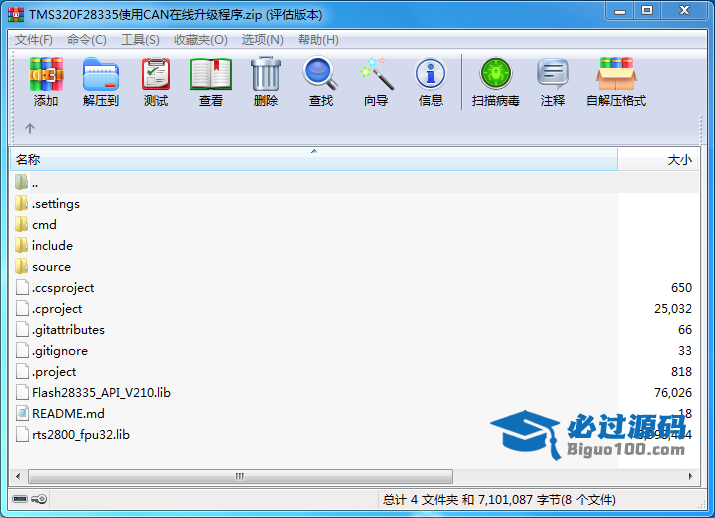
Task: Click the 测试 (Test) toolbar icon
Action: coord(156,74)
